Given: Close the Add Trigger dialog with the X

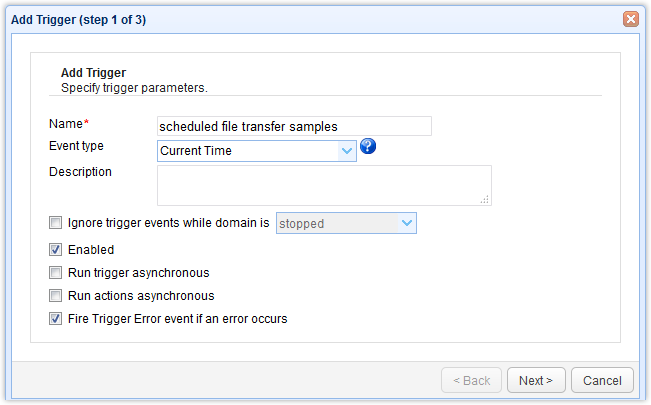Looking at the screenshot, I should pos(630,19).
